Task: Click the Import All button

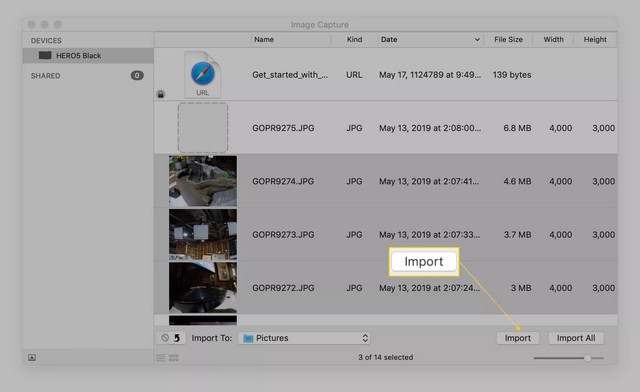Action: pyautogui.click(x=576, y=338)
